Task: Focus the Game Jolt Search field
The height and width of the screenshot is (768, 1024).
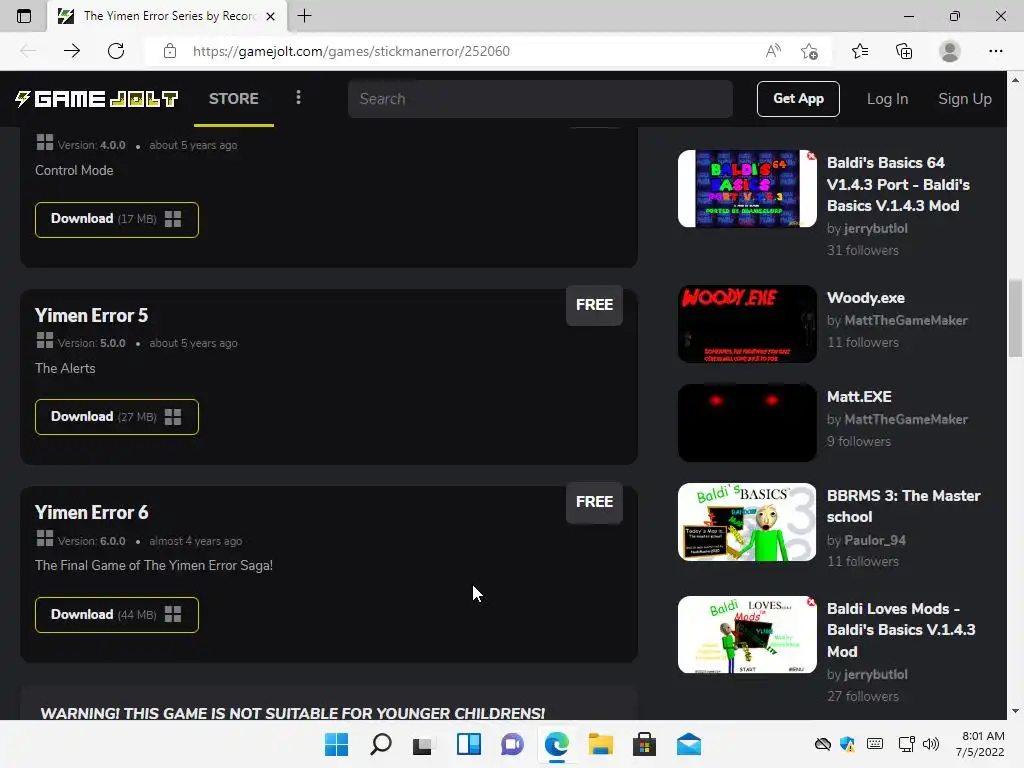Action: [x=540, y=99]
